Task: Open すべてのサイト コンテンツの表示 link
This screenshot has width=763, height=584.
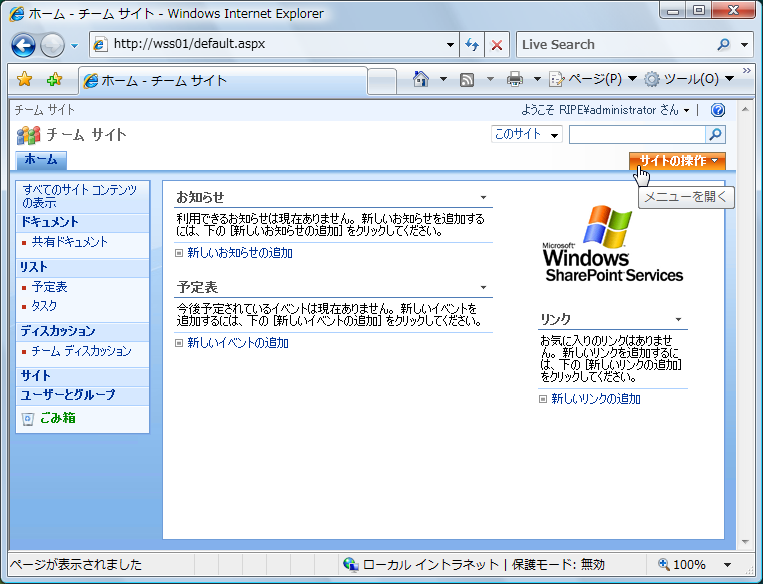Action: tap(80, 196)
